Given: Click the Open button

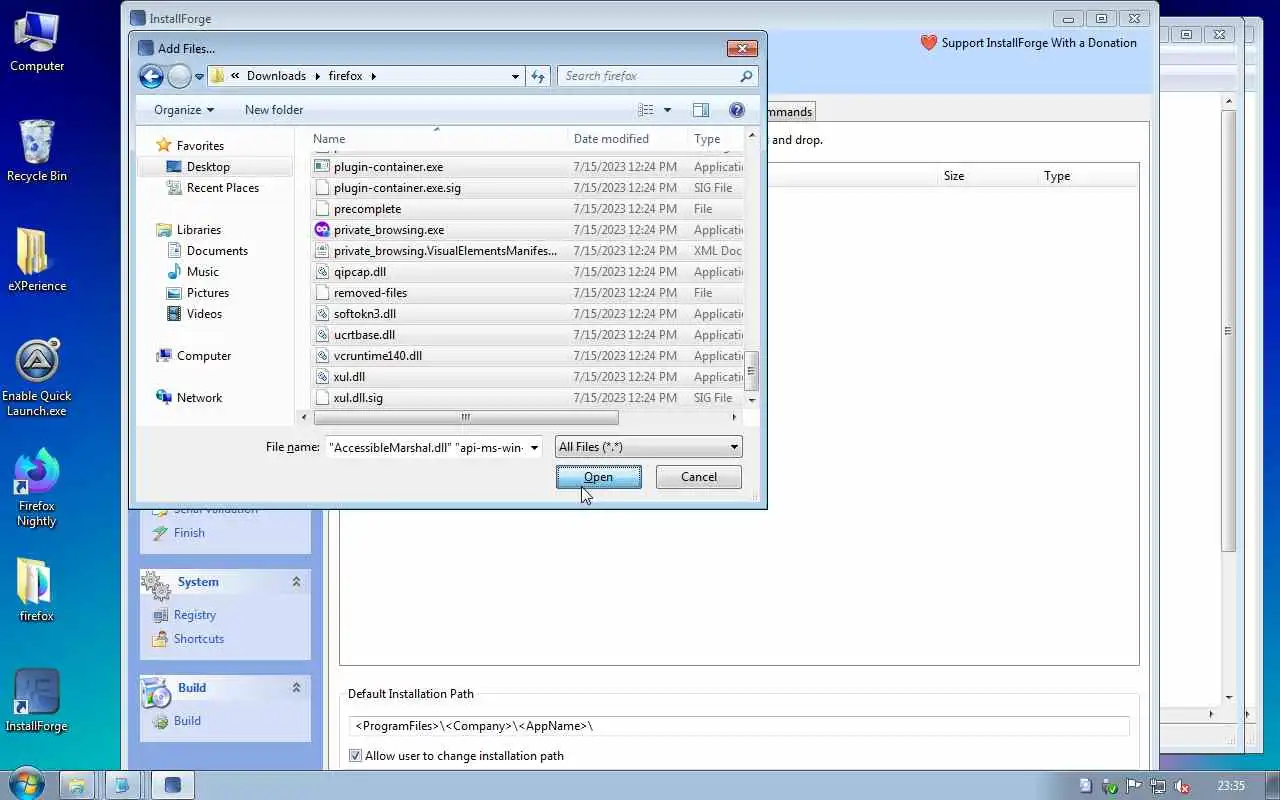Looking at the screenshot, I should pos(599,477).
